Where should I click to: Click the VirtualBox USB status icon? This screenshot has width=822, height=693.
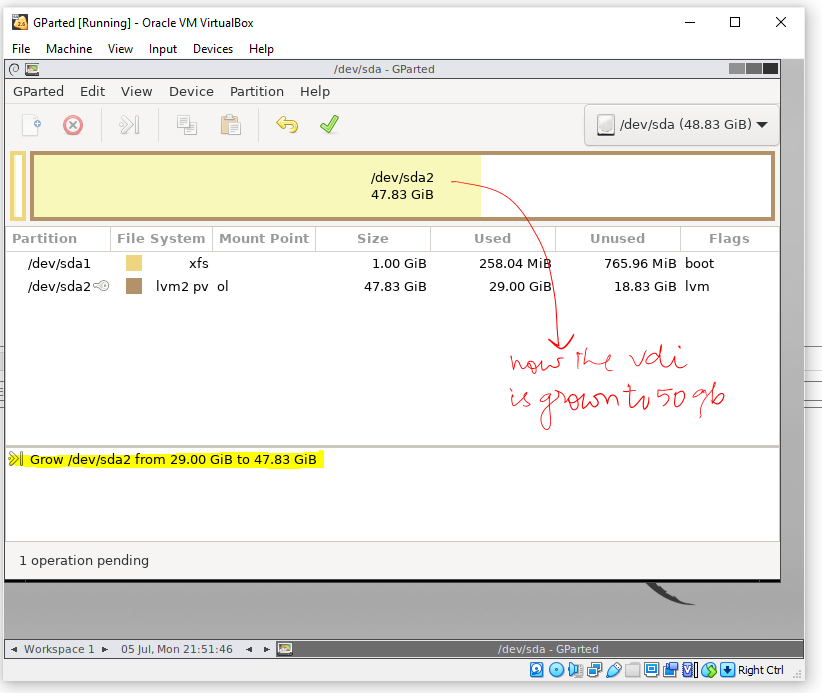(613, 670)
